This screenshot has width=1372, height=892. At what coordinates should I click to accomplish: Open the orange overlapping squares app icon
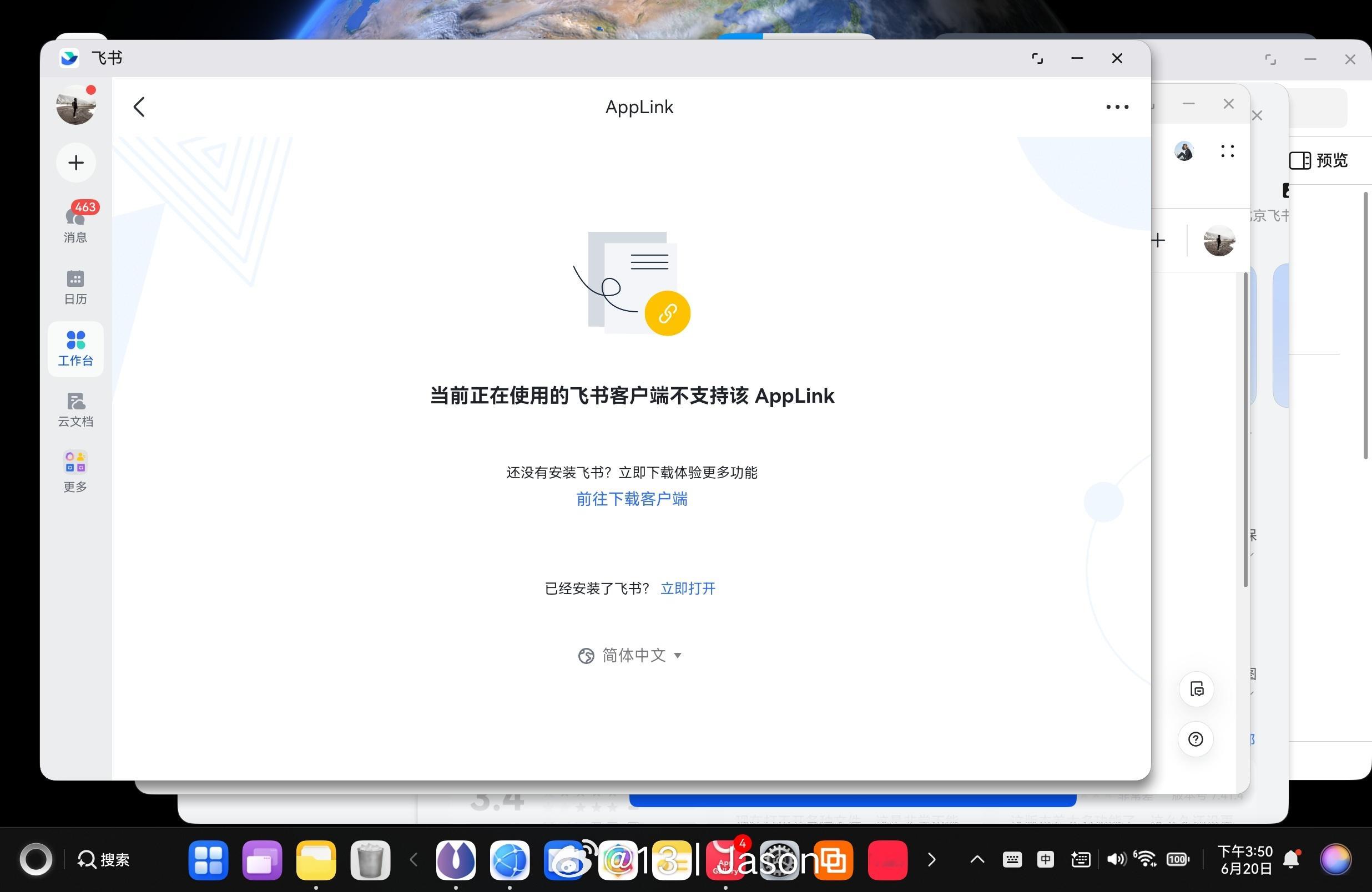click(834, 860)
